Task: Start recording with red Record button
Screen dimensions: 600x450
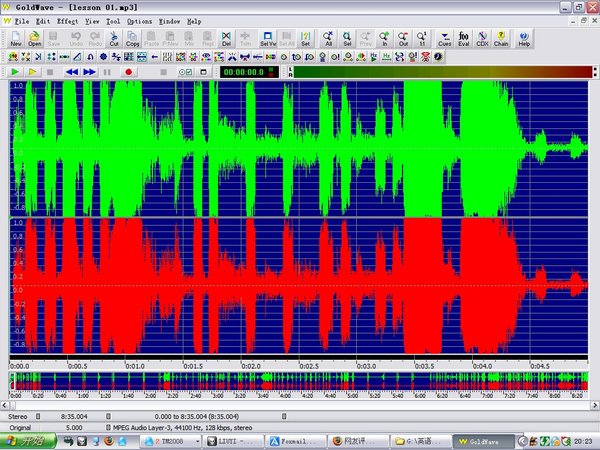Action: click(129, 72)
